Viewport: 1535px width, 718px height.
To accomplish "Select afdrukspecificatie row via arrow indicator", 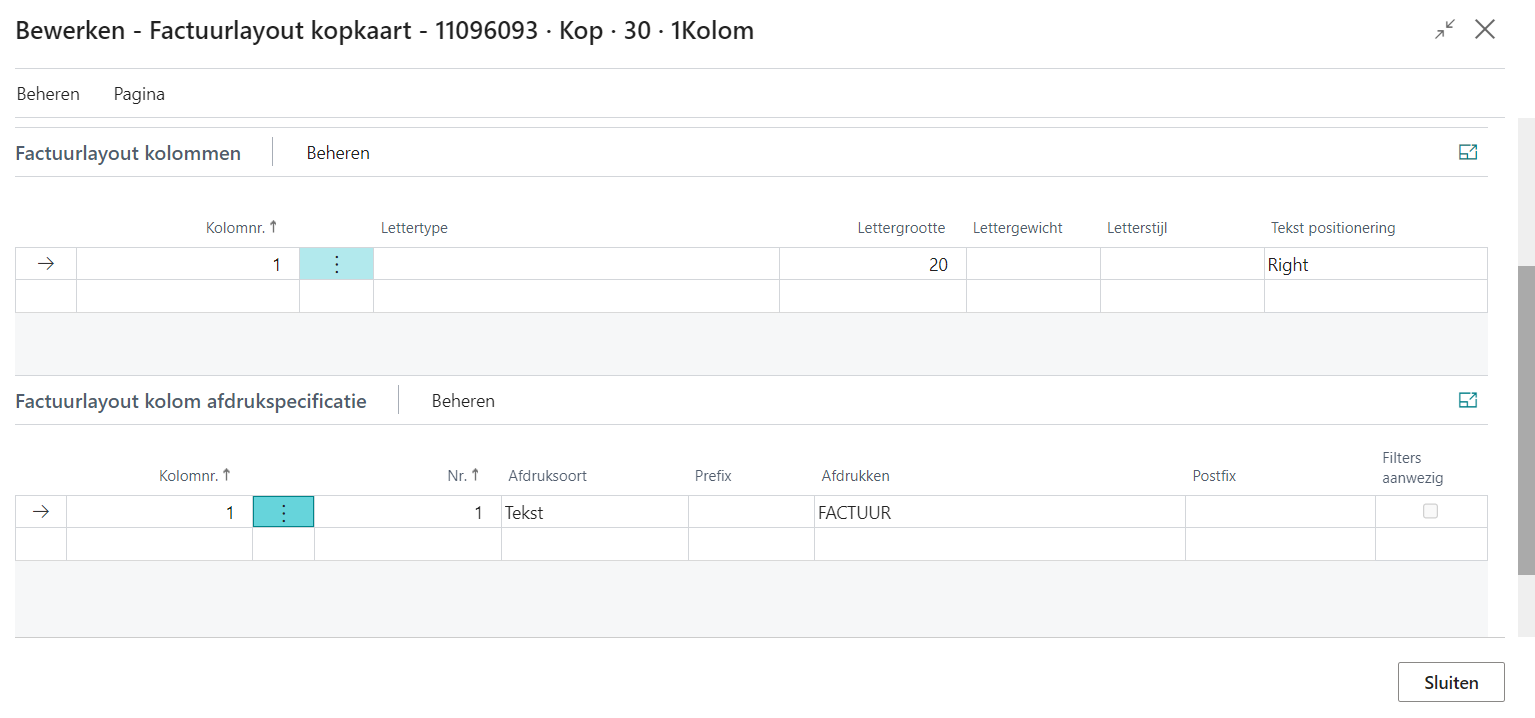I will pos(41,513).
